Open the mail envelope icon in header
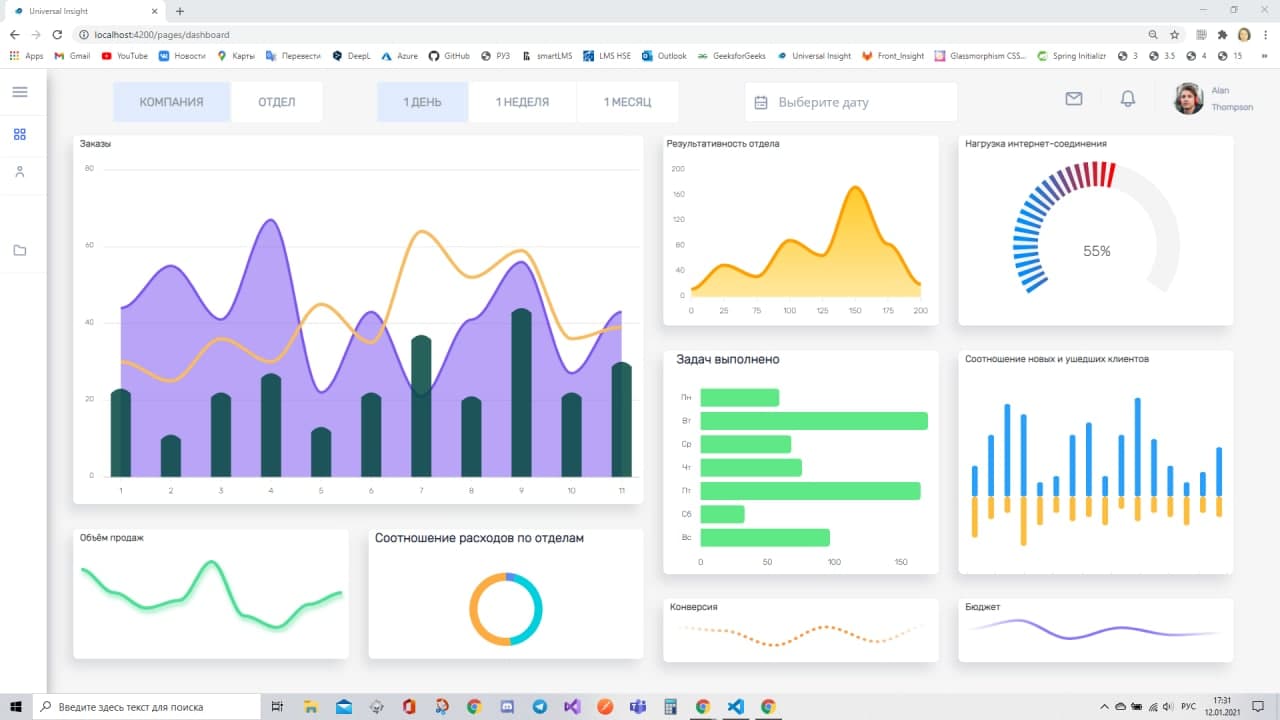Screen dimensions: 1280x720 [x=1074, y=99]
